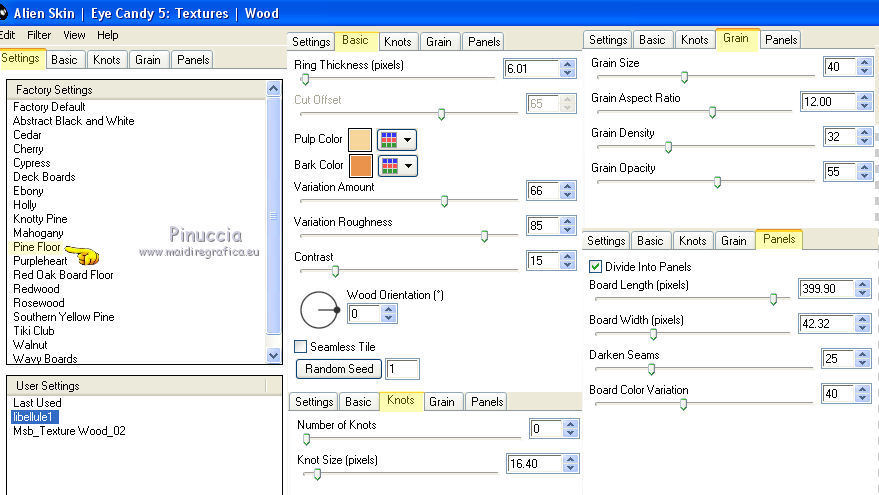Viewport: 879px width, 495px height.
Task: Select the Walnut preset
Action: pyautogui.click(x=30, y=345)
